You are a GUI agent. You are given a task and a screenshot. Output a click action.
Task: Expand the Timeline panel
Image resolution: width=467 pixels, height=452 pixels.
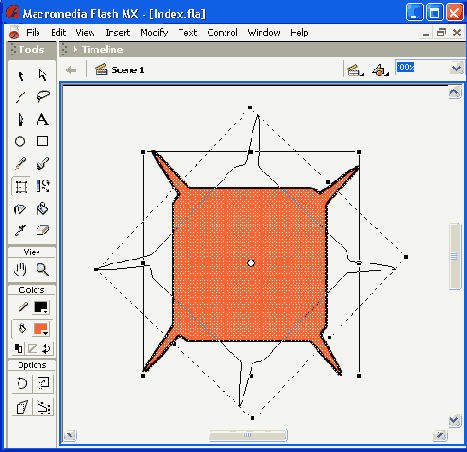[x=75, y=50]
